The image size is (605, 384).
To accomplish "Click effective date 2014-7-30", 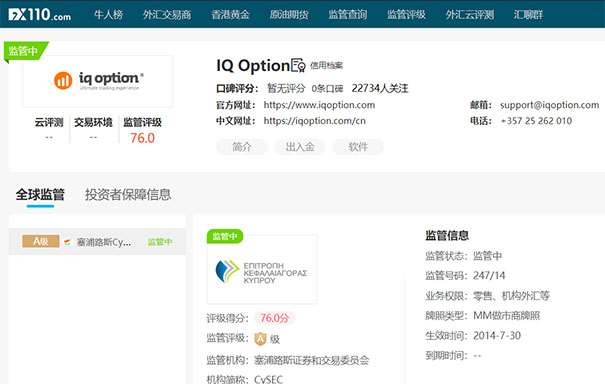I will click(497, 335).
